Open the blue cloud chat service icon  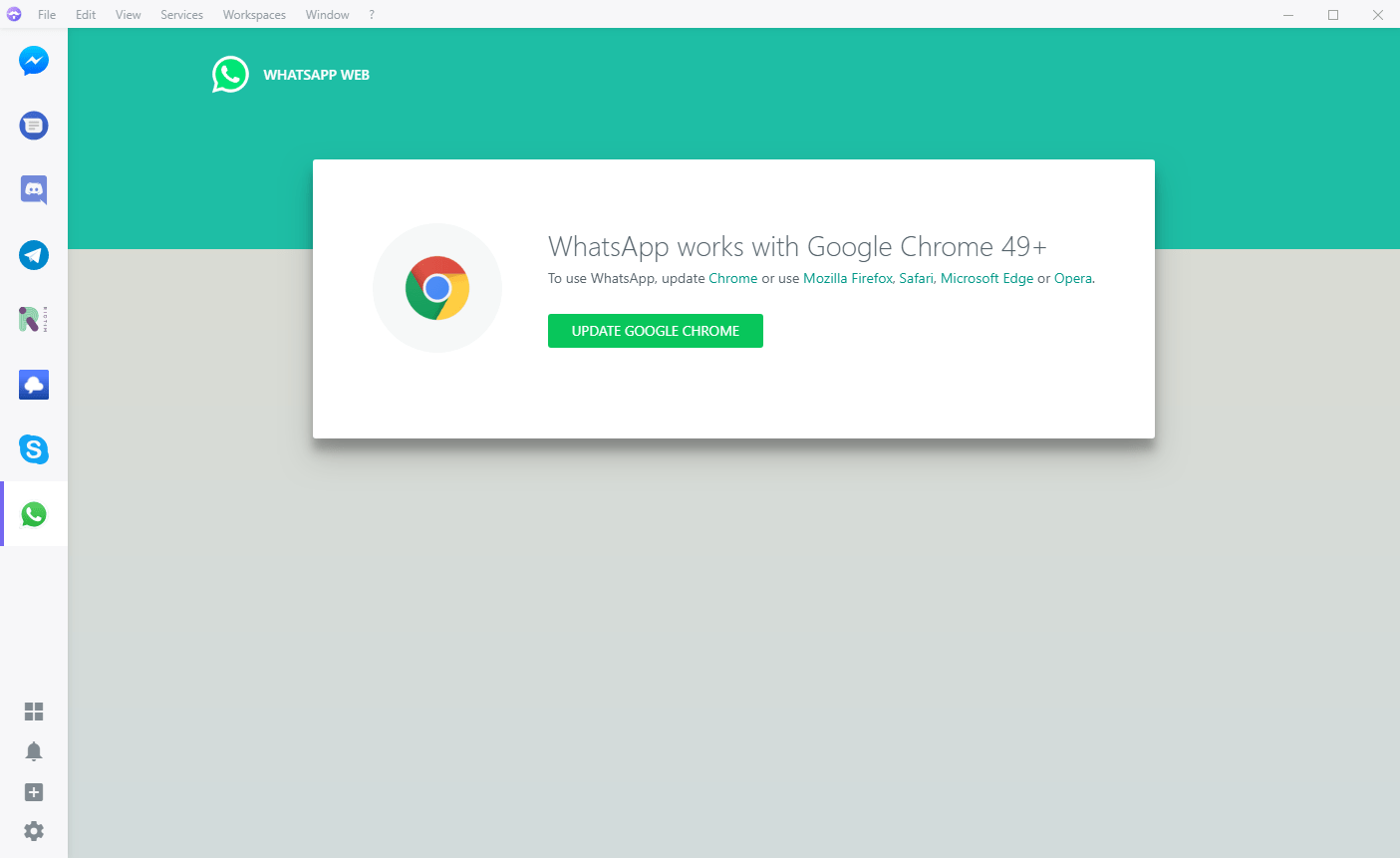pos(34,385)
